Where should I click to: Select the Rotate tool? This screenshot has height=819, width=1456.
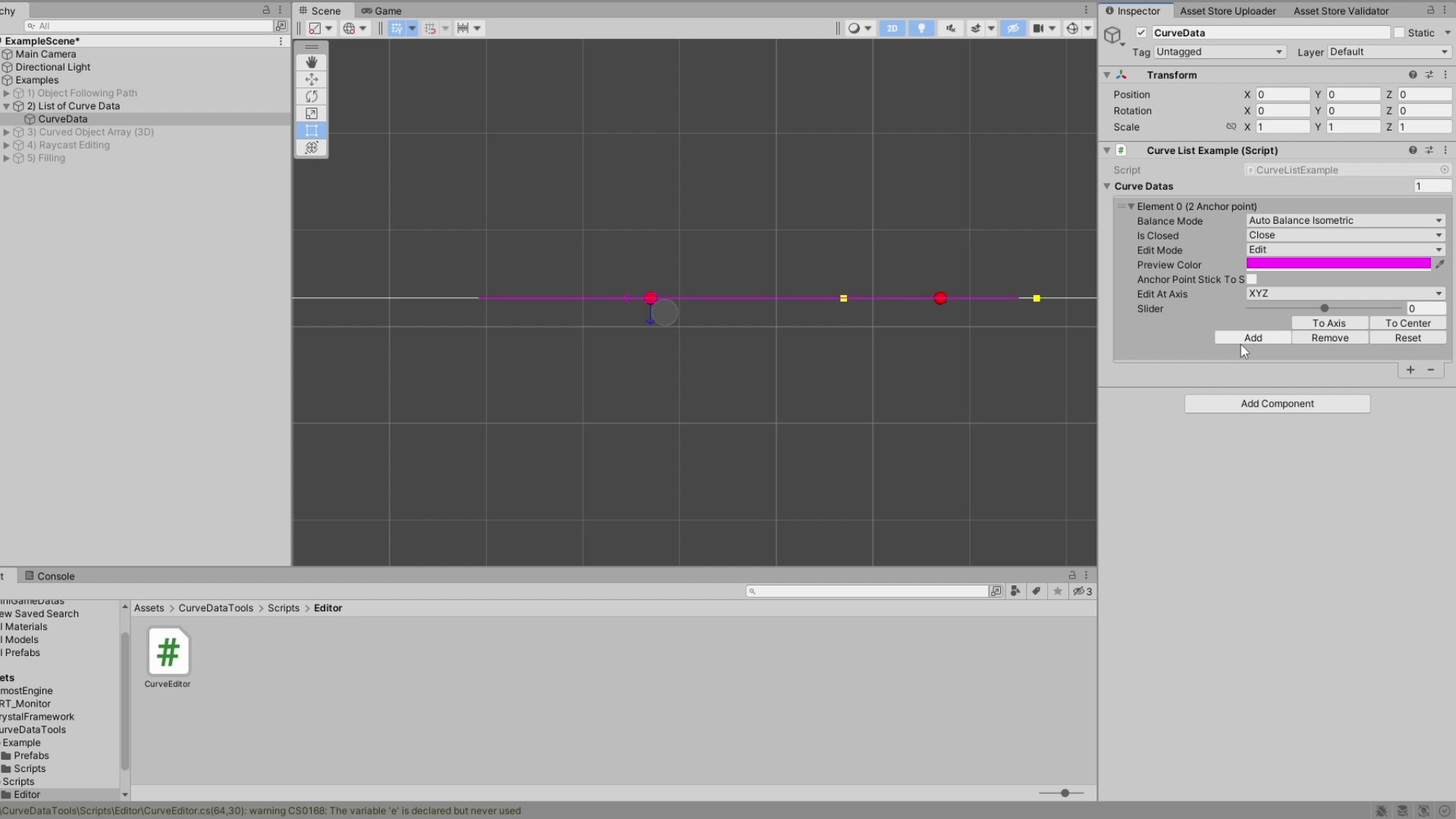coord(311,96)
